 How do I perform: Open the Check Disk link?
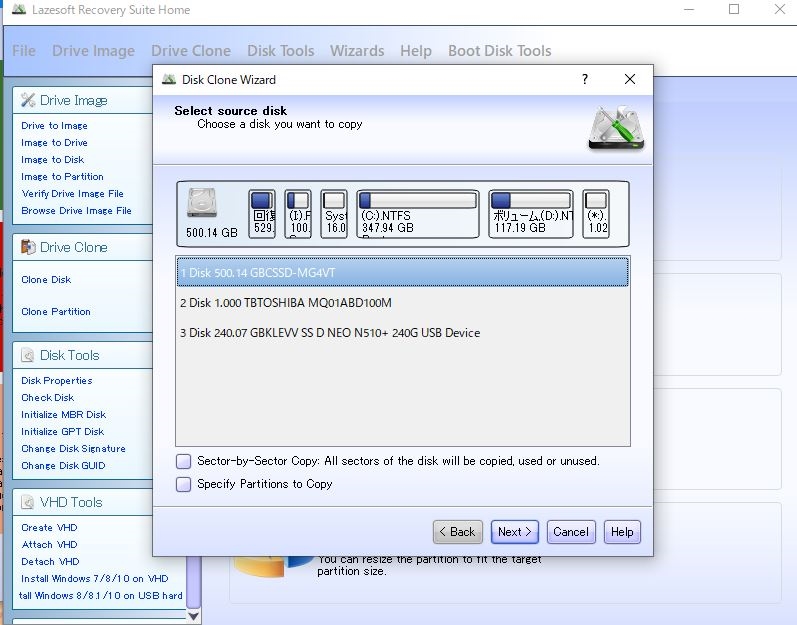(x=48, y=397)
